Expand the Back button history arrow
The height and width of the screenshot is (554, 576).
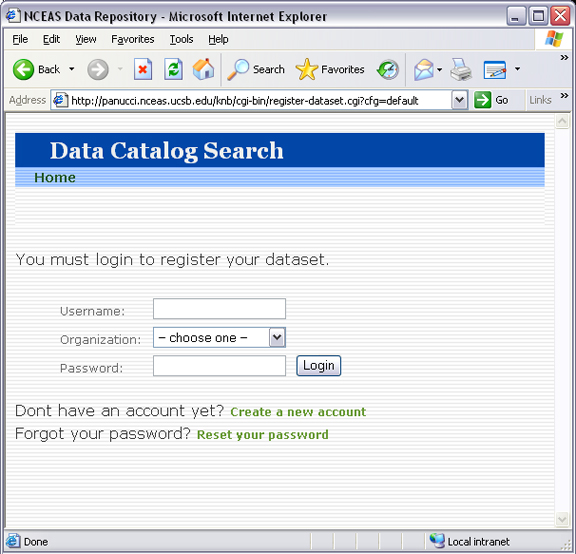[x=72, y=69]
